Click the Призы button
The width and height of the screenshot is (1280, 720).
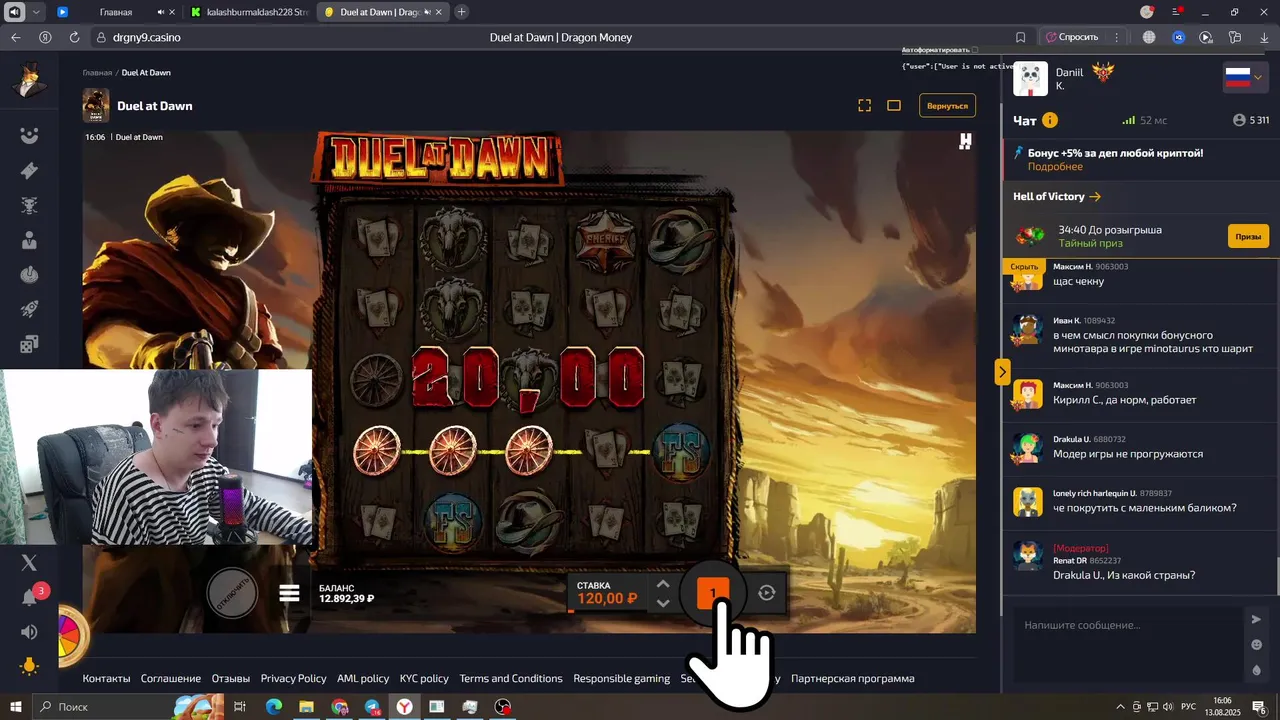[x=1248, y=236]
